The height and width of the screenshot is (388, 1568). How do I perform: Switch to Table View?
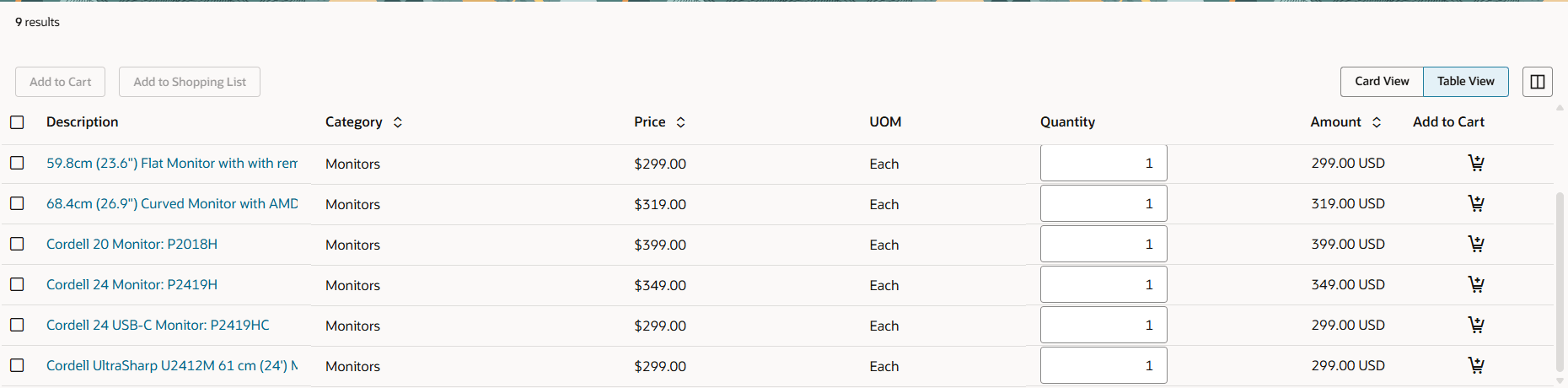click(x=1465, y=82)
